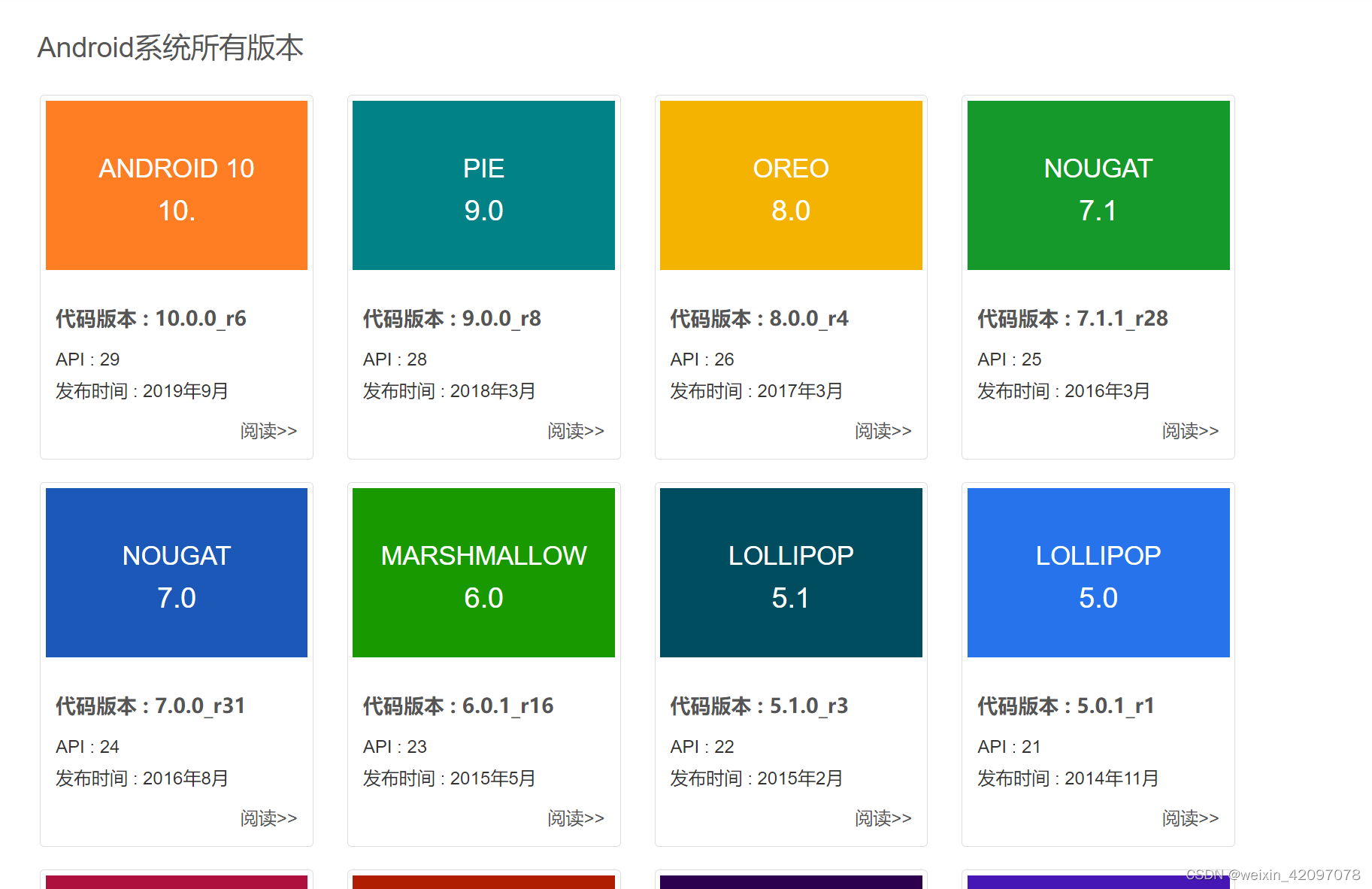Open the yellow OREO 8.0 banner tile
Screen dimensions: 1372x889
(x=791, y=185)
